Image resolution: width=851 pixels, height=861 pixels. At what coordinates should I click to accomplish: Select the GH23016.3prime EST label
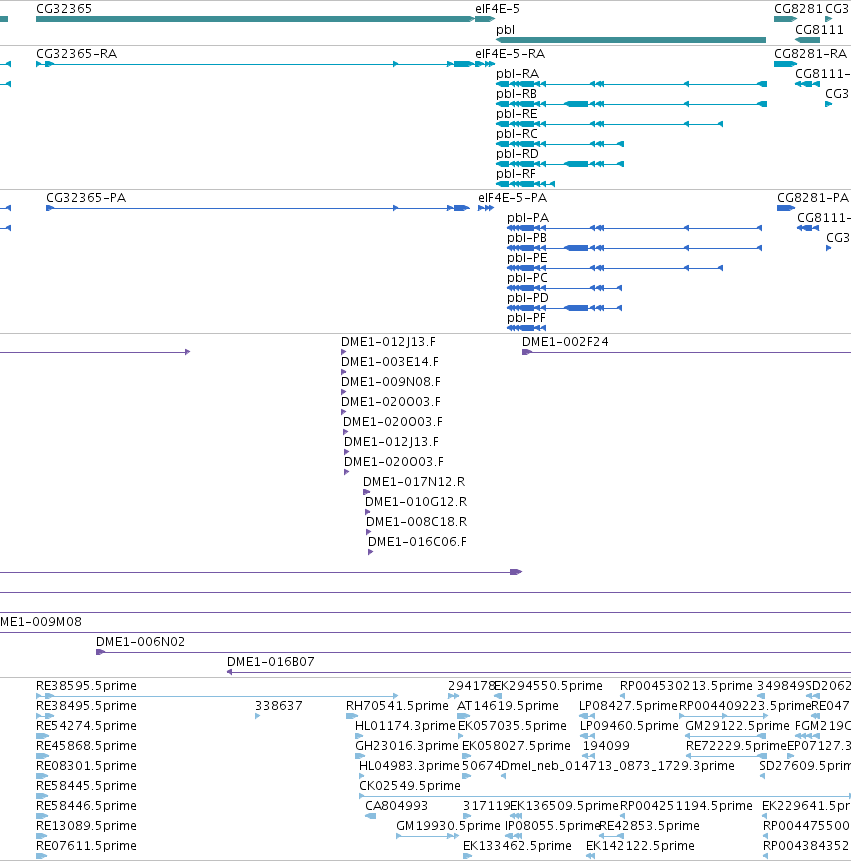pyautogui.click(x=407, y=746)
